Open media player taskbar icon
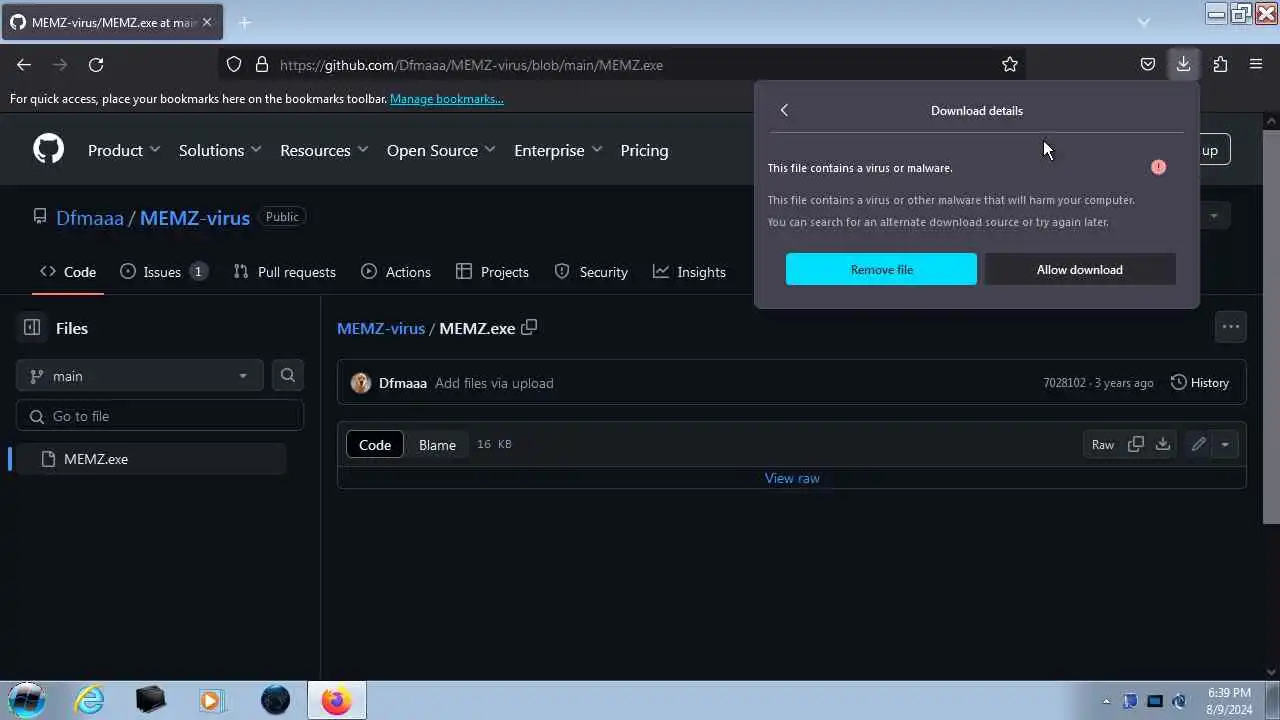The height and width of the screenshot is (720, 1280). [x=211, y=700]
